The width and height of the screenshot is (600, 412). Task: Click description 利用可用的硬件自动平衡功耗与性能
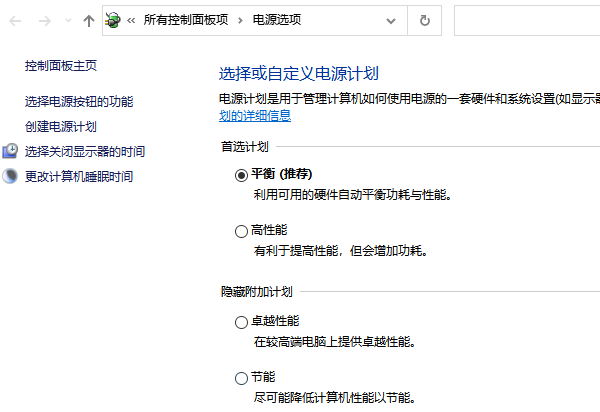(x=353, y=195)
